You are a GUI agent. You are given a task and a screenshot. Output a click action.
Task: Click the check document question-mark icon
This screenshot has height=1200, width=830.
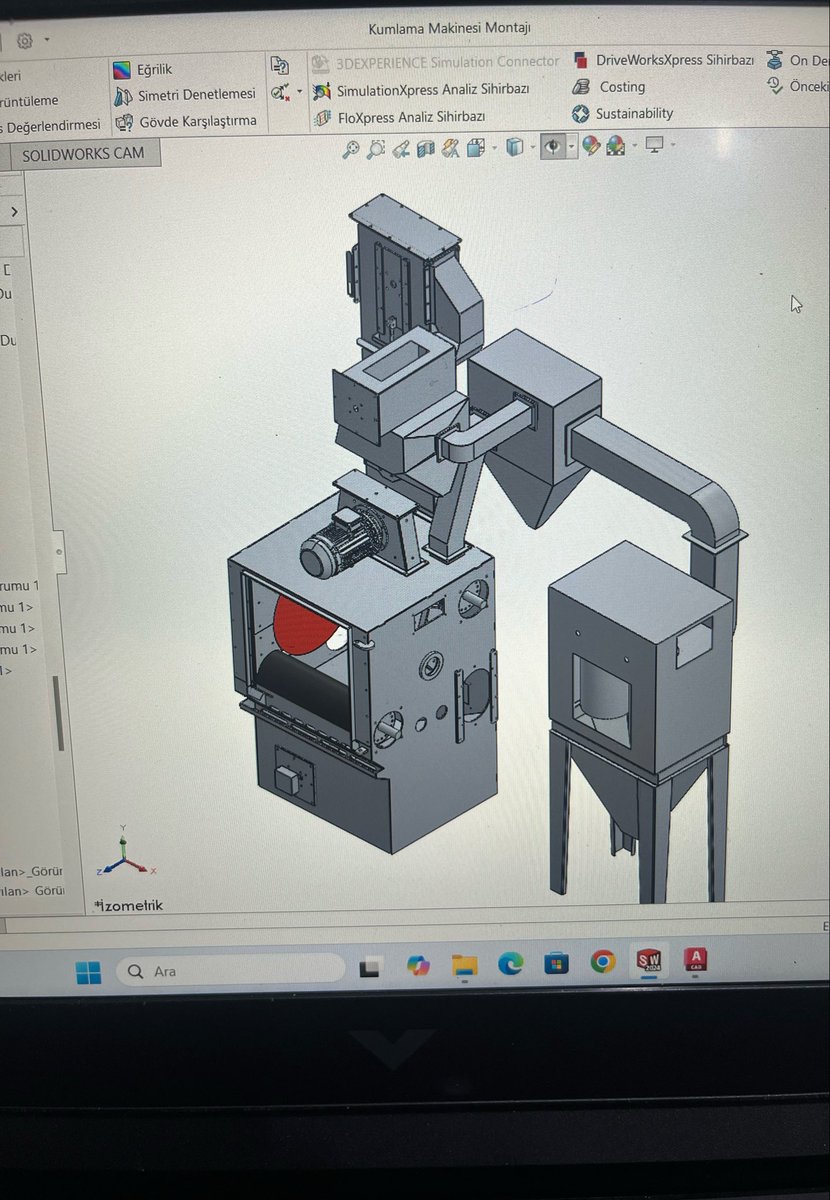point(279,66)
